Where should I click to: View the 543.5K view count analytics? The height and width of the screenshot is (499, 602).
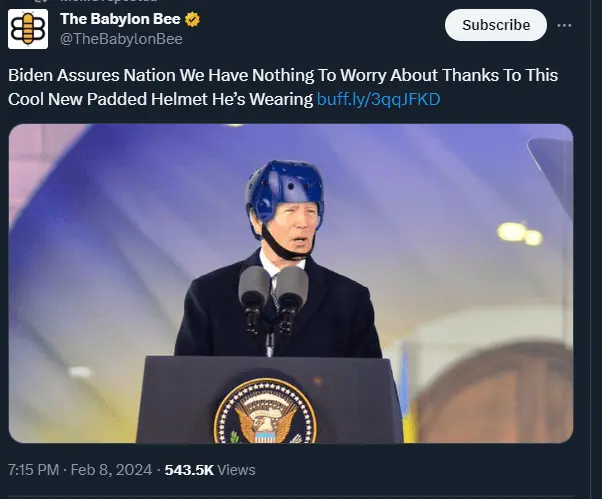[x=188, y=469]
